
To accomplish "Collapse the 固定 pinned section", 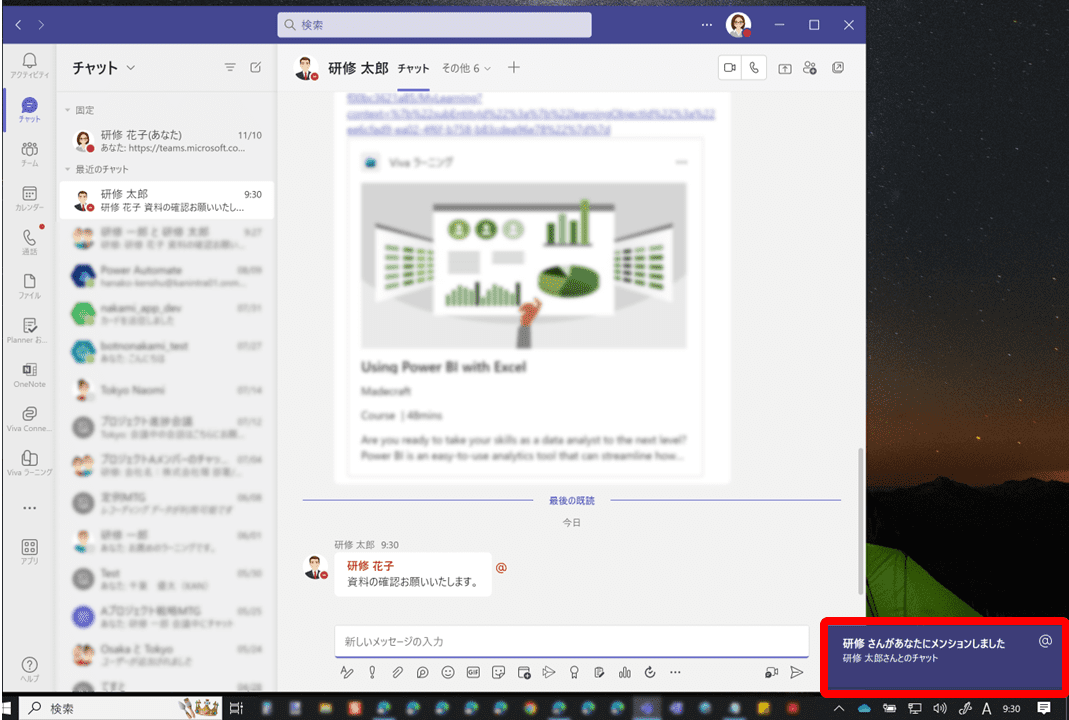I will click(67, 110).
